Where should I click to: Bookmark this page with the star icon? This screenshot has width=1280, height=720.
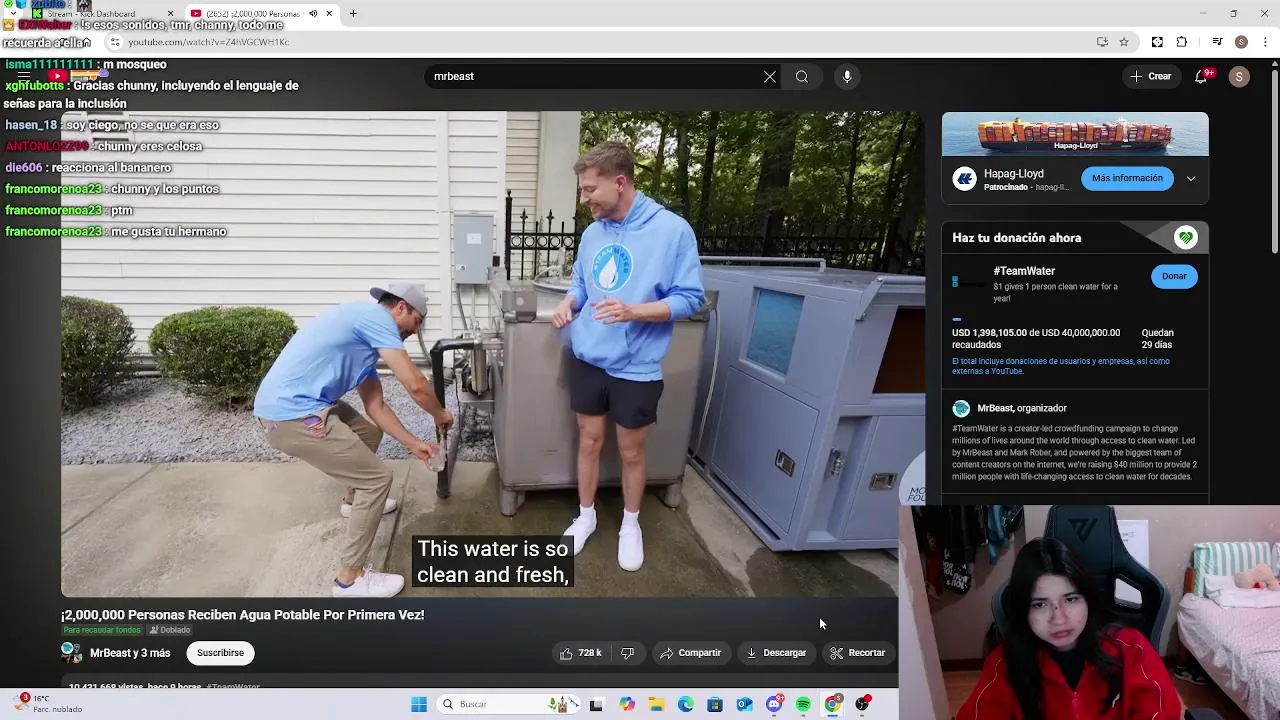pos(1124,42)
